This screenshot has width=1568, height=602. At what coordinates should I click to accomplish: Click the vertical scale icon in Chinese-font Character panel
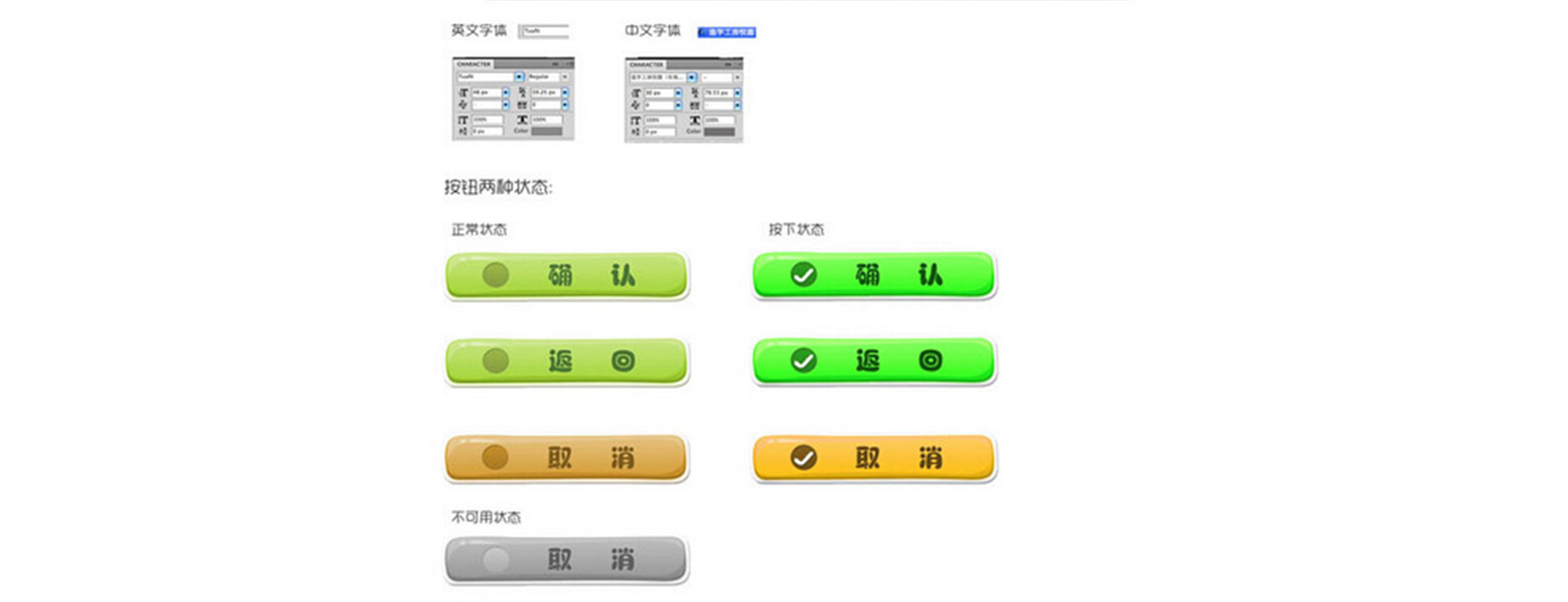[635, 120]
